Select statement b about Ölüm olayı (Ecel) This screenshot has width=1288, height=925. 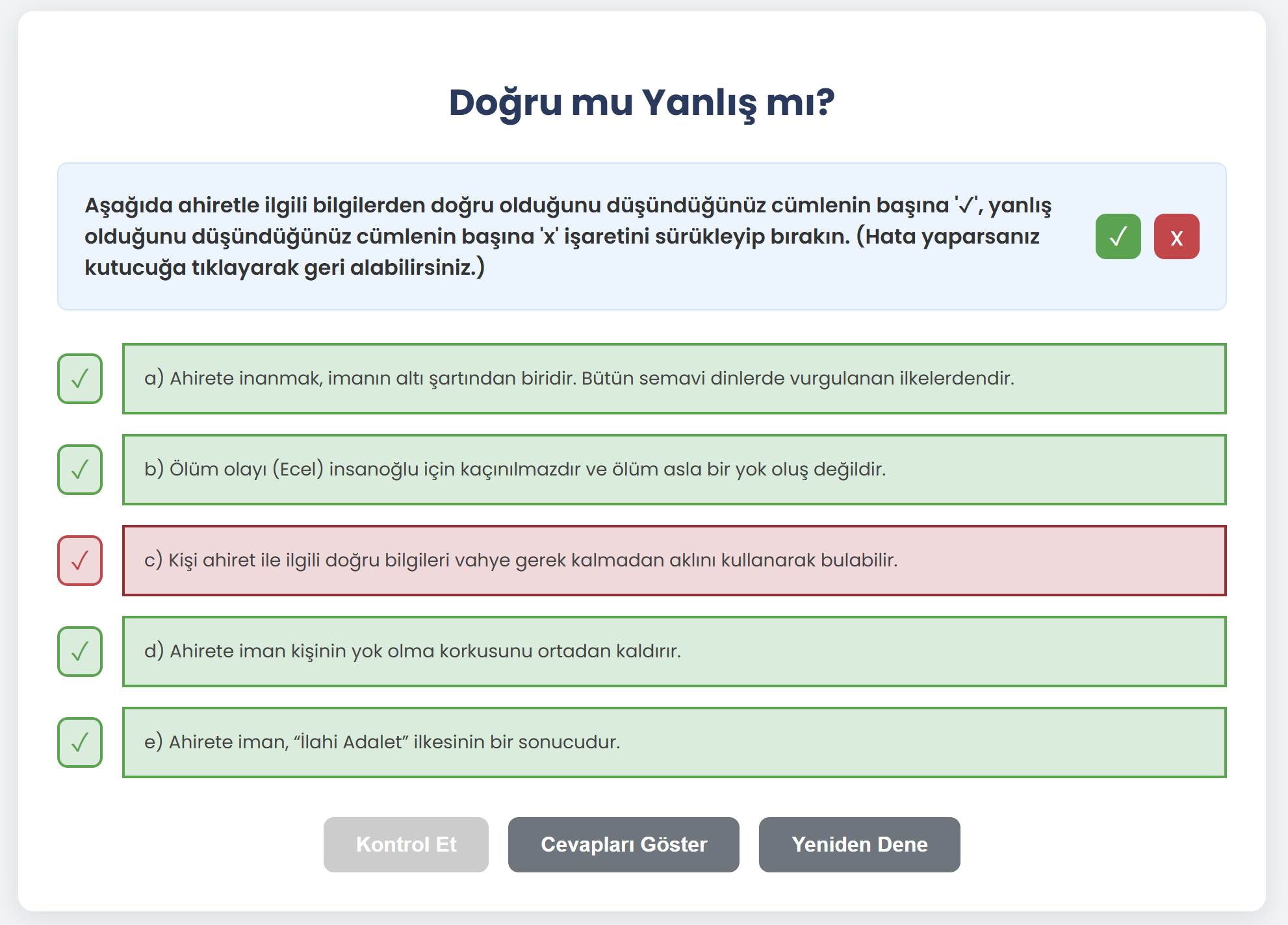click(675, 470)
